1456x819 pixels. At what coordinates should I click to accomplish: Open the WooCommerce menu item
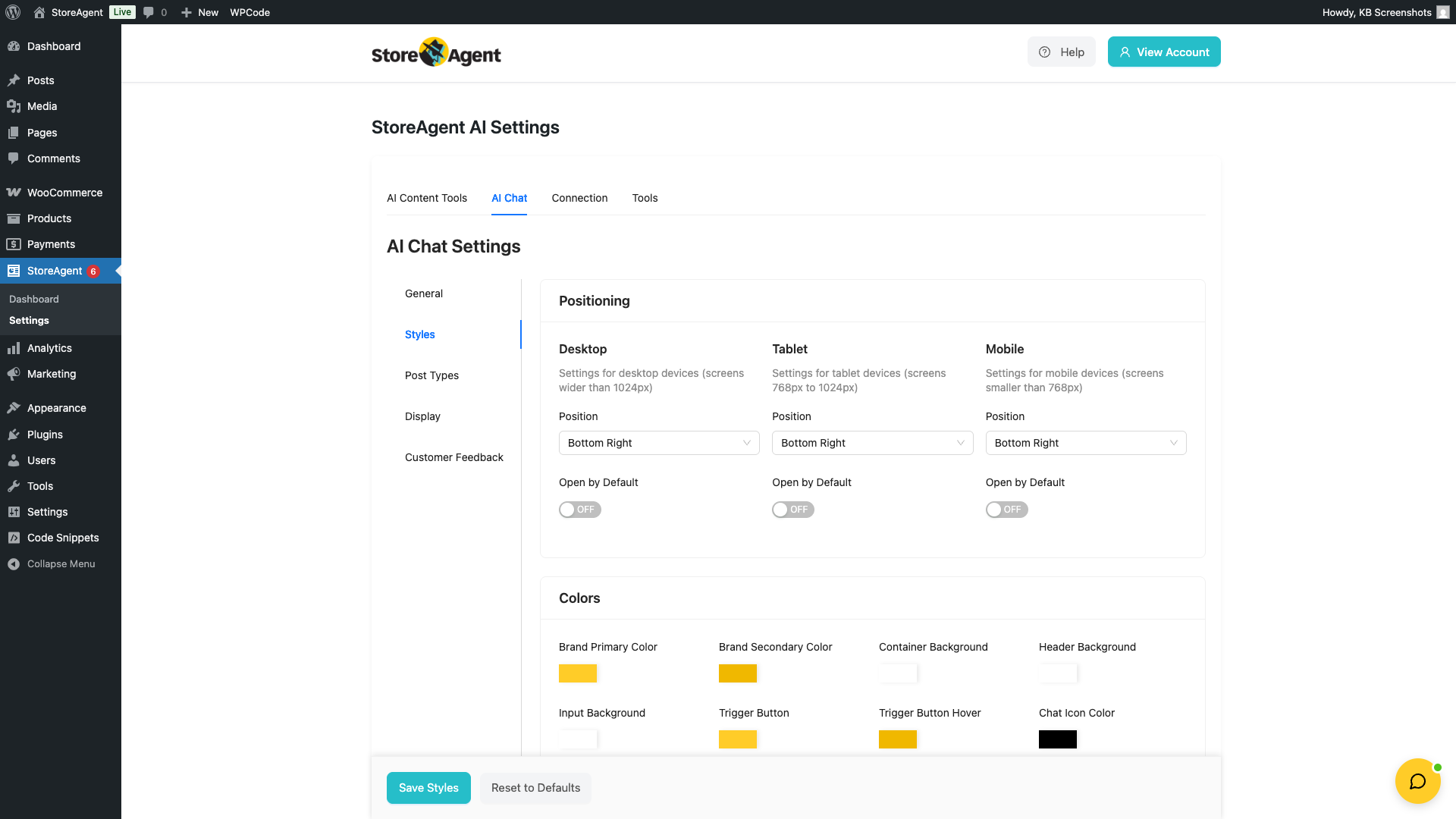(61, 193)
